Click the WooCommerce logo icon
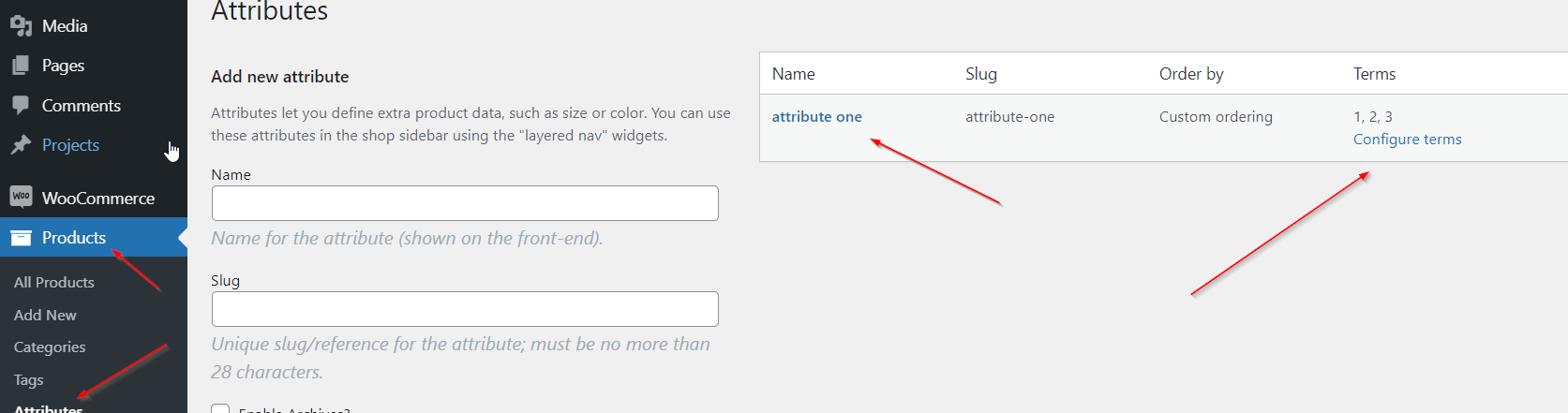1568x413 pixels. (x=21, y=197)
